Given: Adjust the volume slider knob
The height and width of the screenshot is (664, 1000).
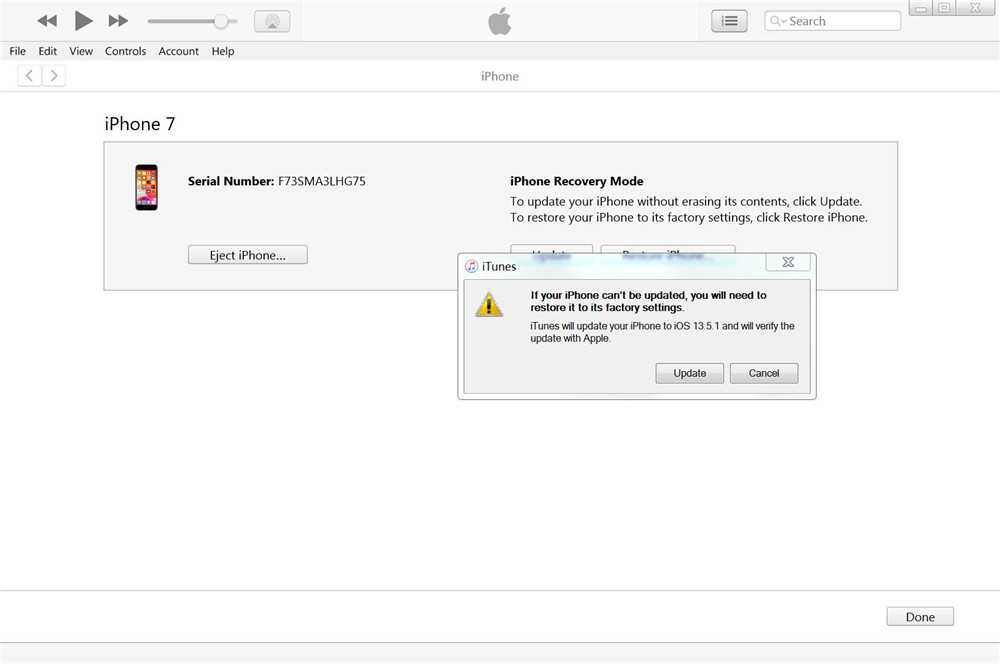Looking at the screenshot, I should (x=221, y=21).
